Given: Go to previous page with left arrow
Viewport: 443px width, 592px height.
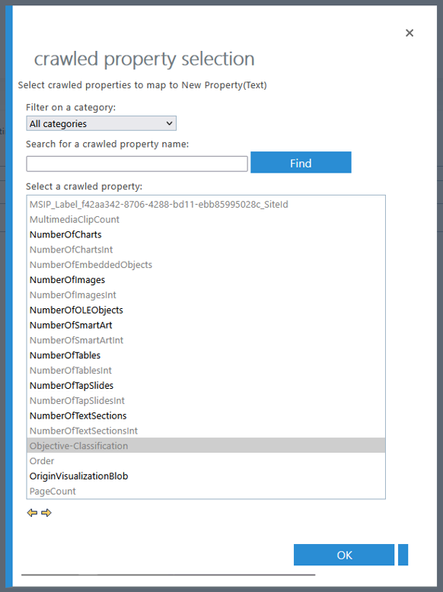Looking at the screenshot, I should (x=32, y=513).
